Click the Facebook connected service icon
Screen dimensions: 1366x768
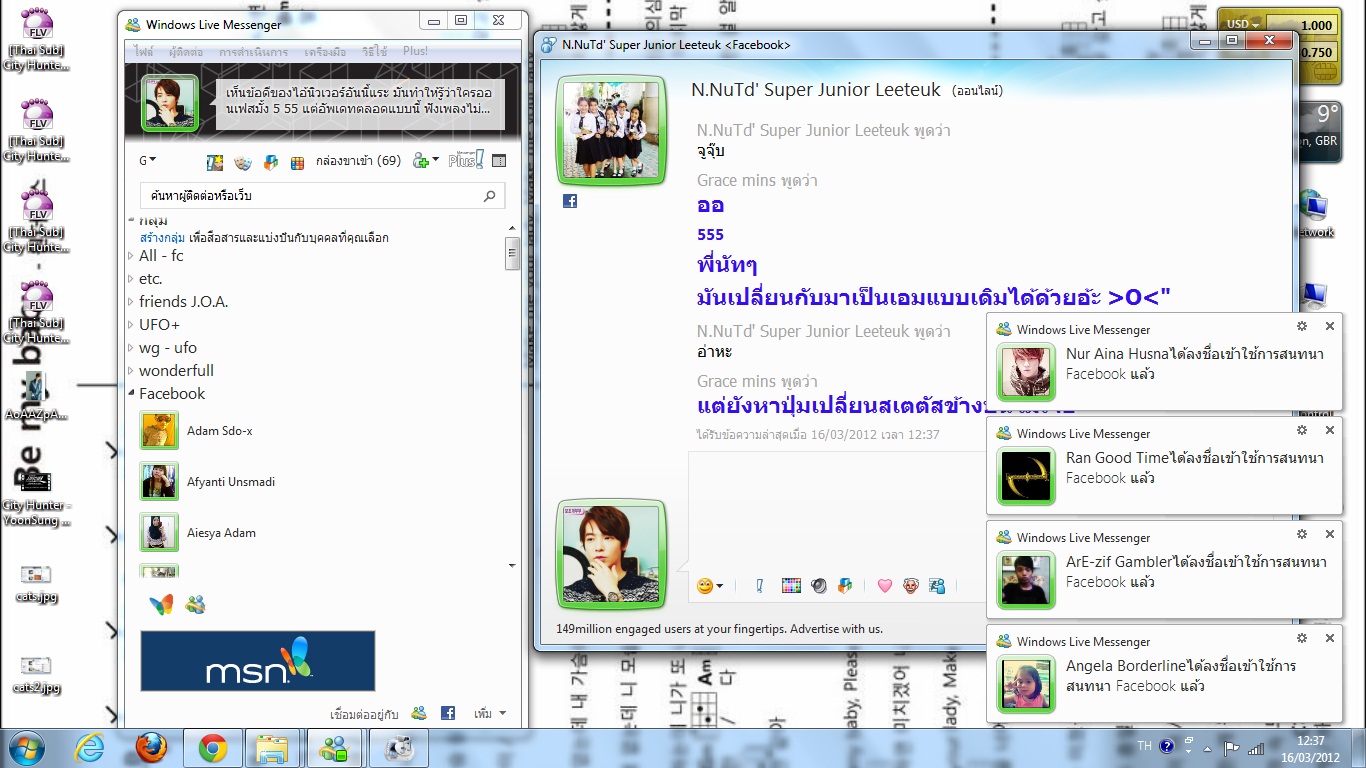(448, 713)
